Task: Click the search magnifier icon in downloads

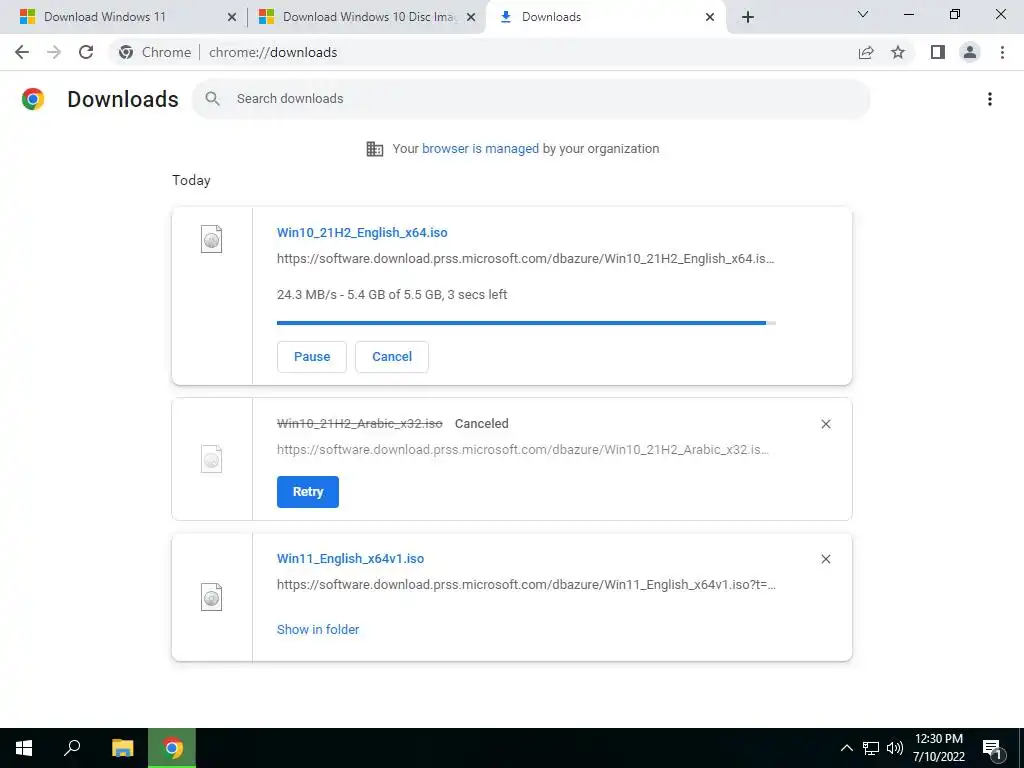Action: [212, 99]
